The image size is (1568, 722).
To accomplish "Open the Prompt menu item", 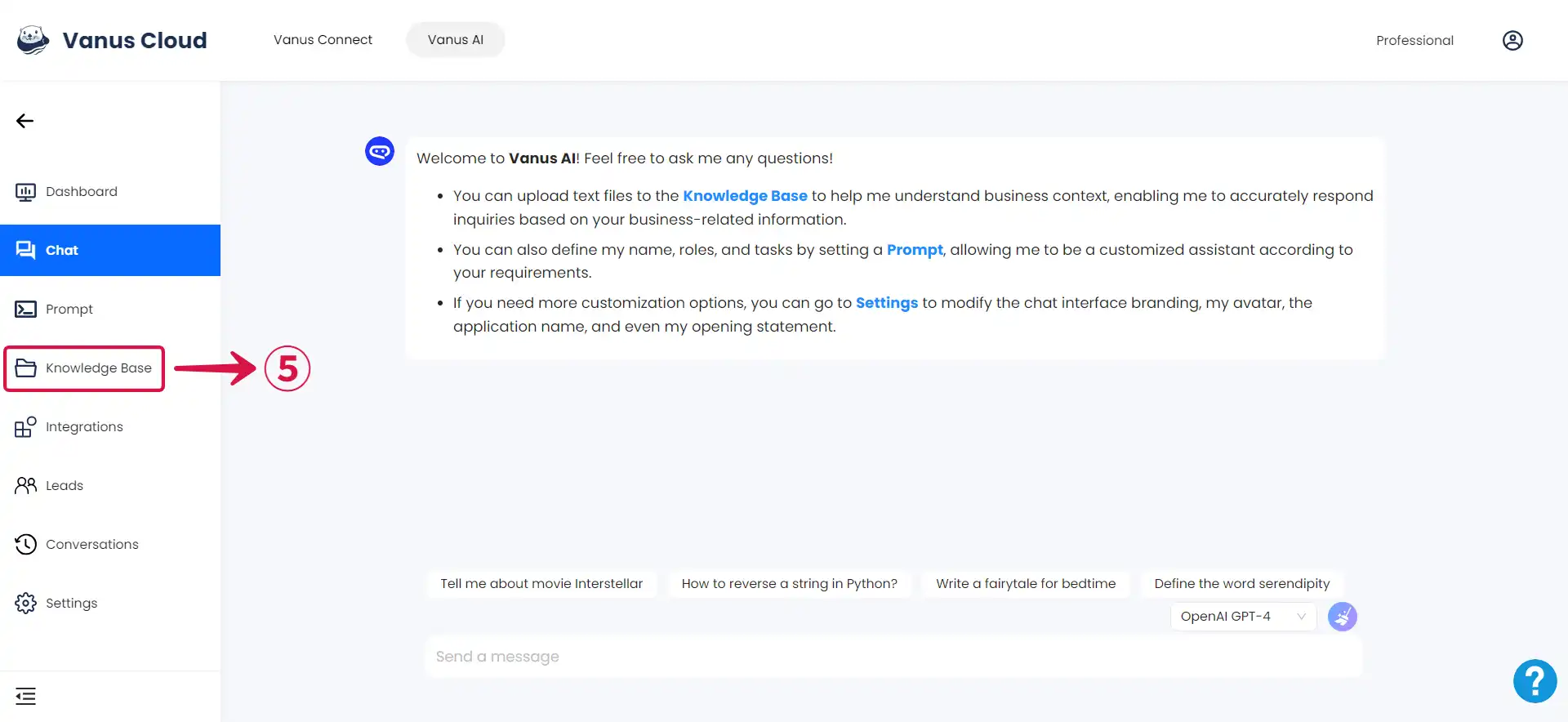I will (x=110, y=309).
